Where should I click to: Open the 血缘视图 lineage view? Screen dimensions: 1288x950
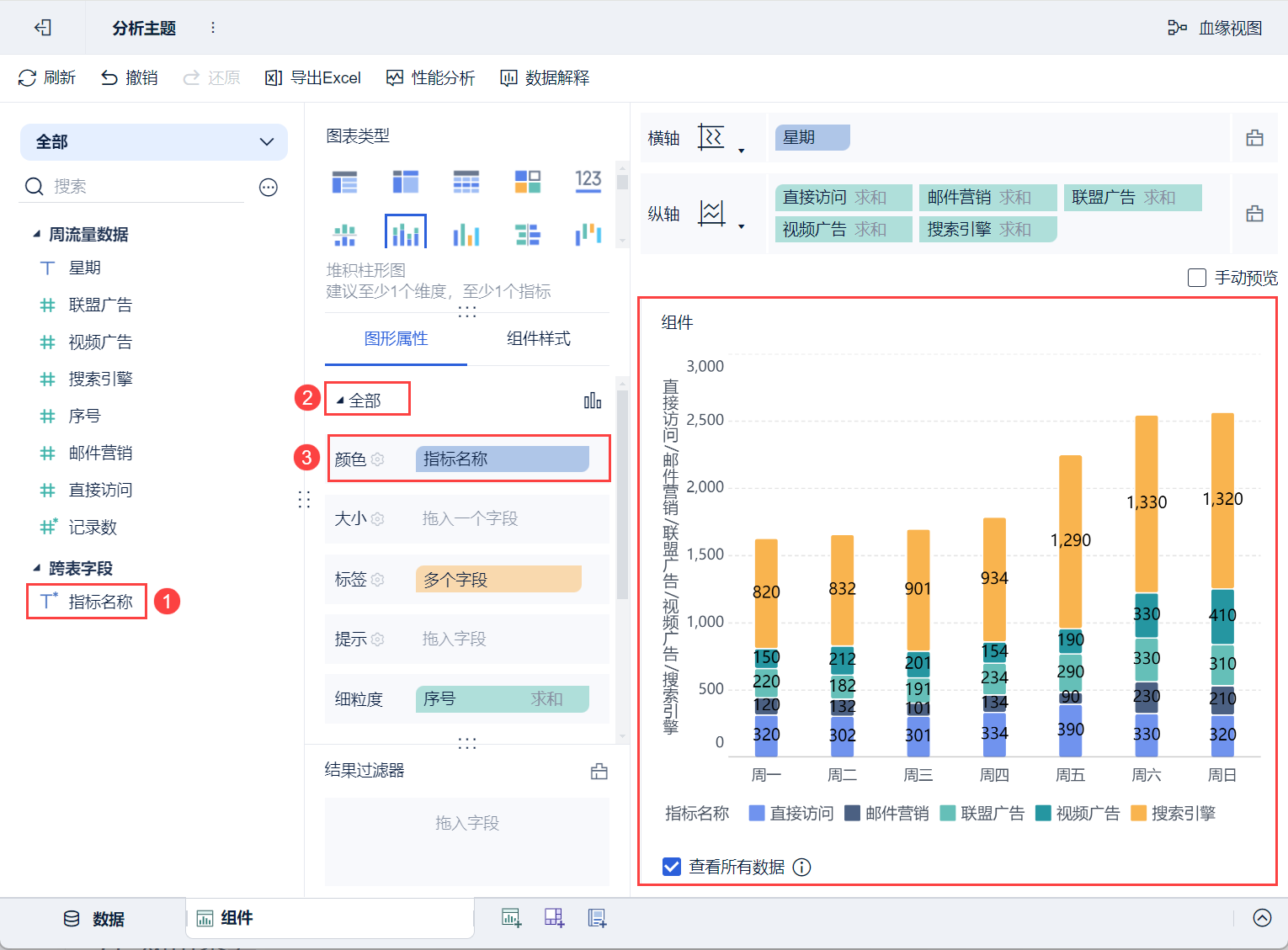1215,28
